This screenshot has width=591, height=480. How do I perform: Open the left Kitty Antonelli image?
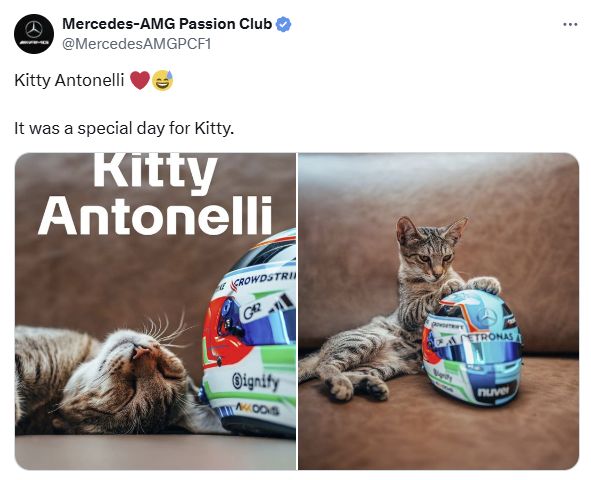point(155,311)
